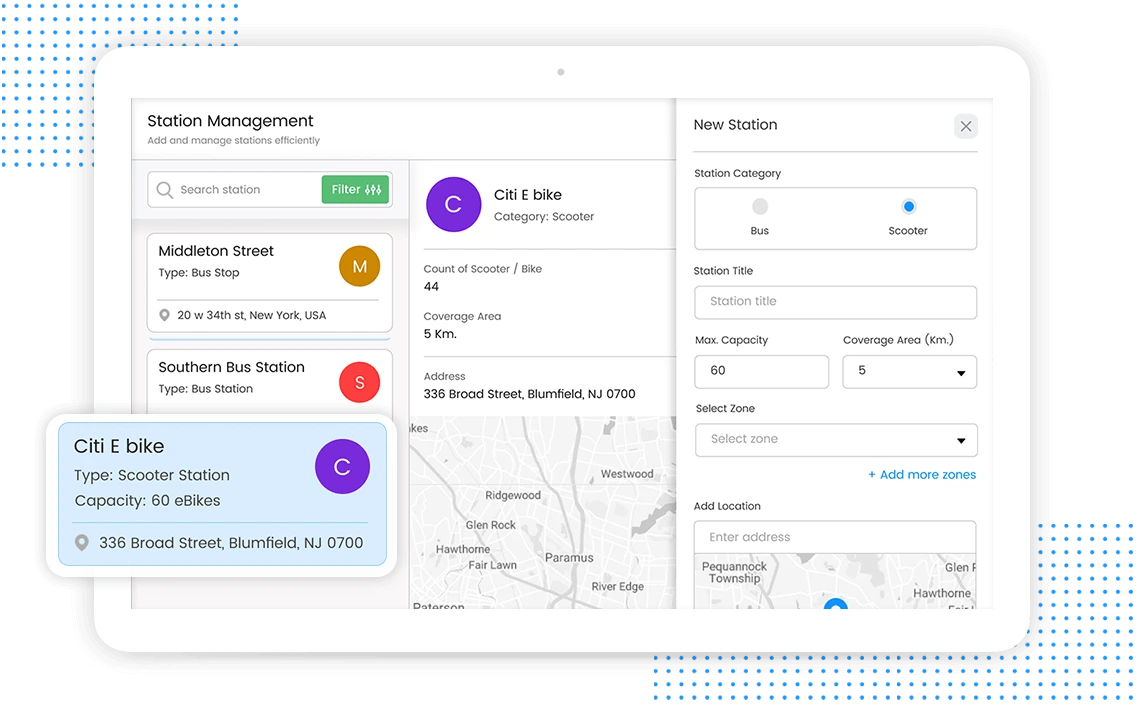The image size is (1142, 710).
Task: Click the Capacity: 60 eBikes text
Action: point(147,501)
